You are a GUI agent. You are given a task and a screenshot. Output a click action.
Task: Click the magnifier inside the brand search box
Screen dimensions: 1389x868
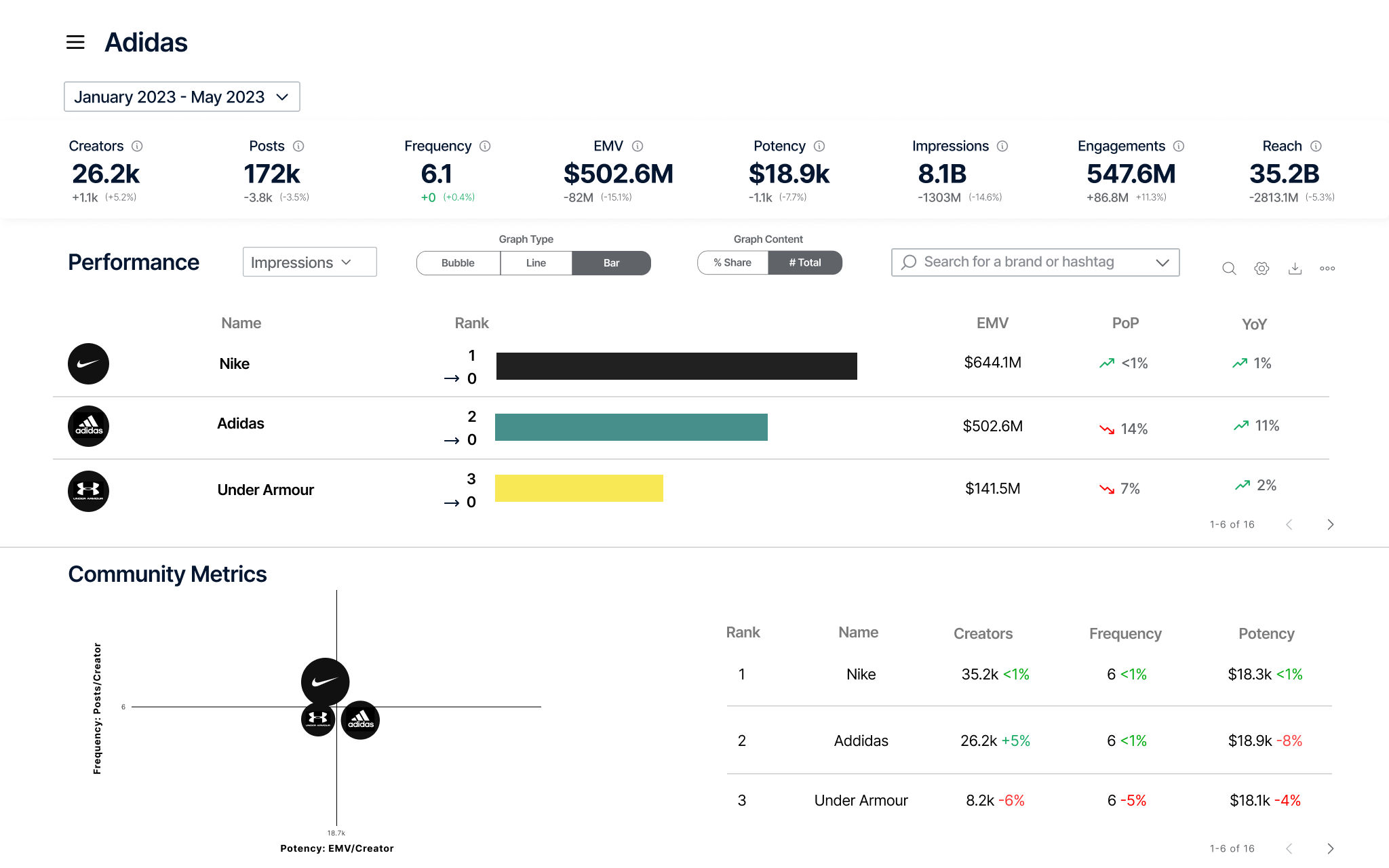point(909,262)
